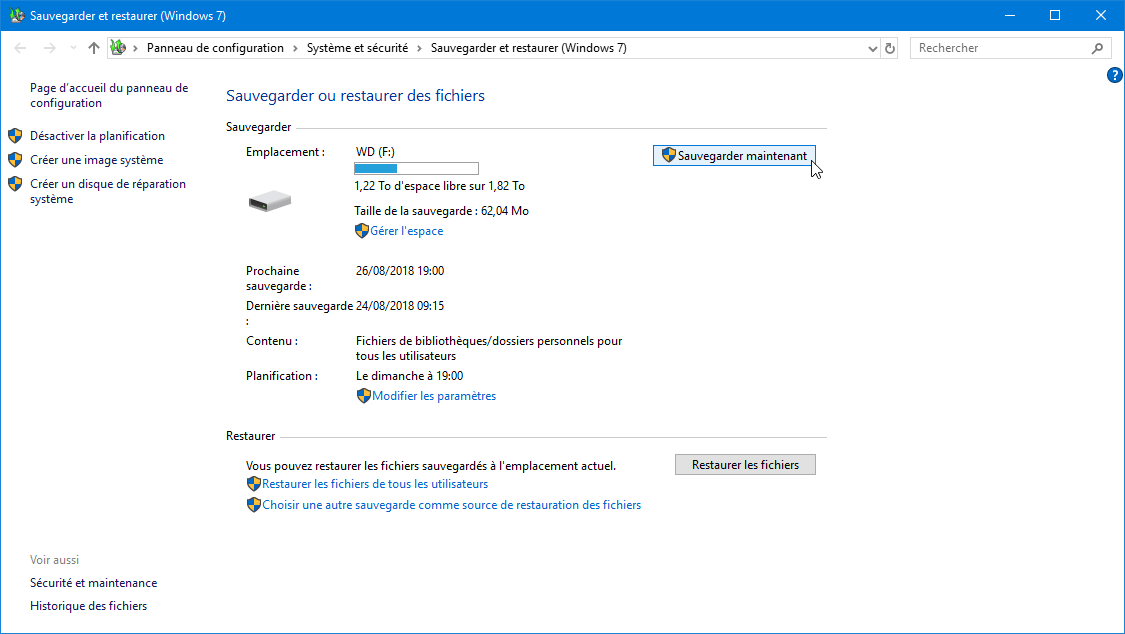
Task: Click the search magnifier icon
Action: tap(1097, 48)
